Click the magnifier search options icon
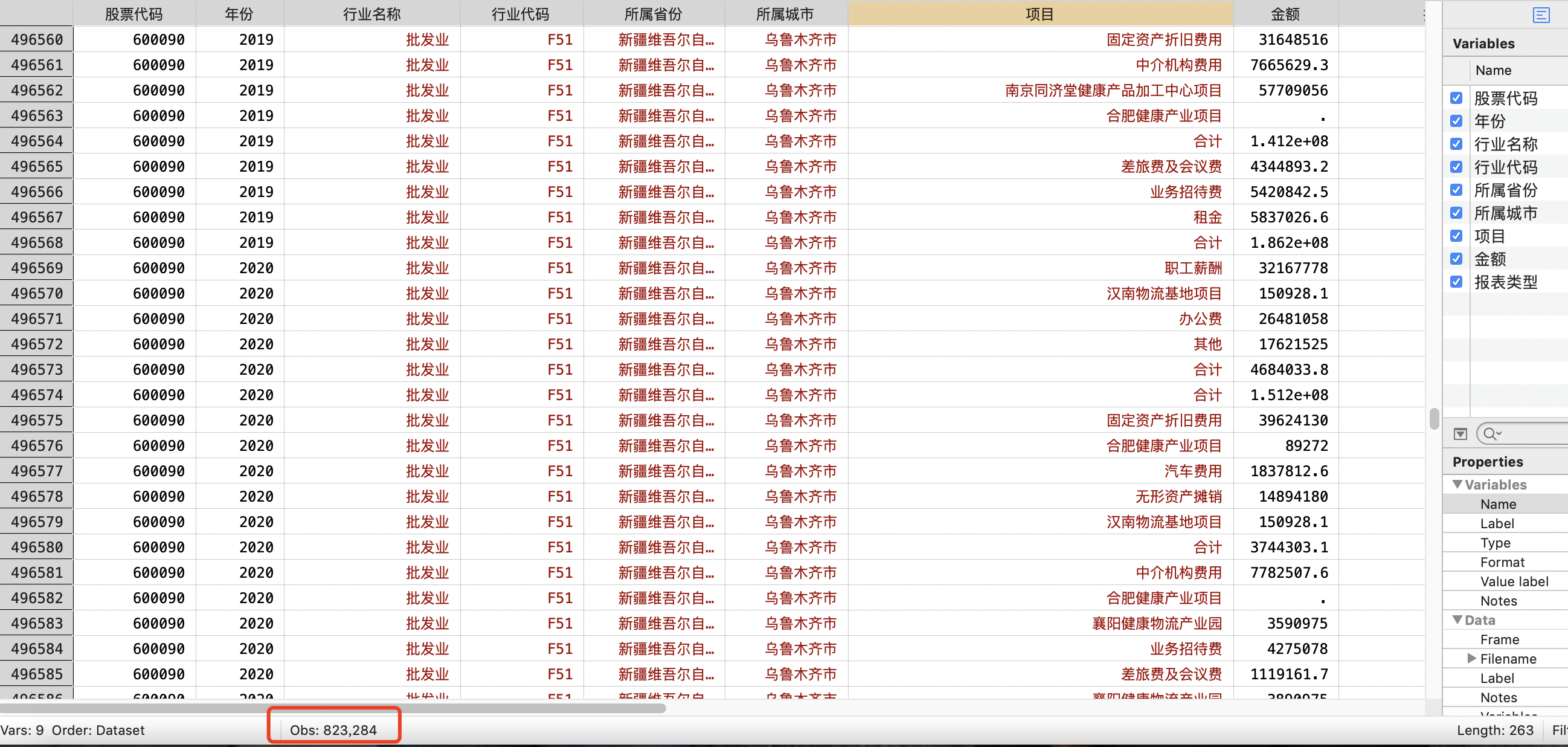The image size is (1568, 747). point(1492,434)
